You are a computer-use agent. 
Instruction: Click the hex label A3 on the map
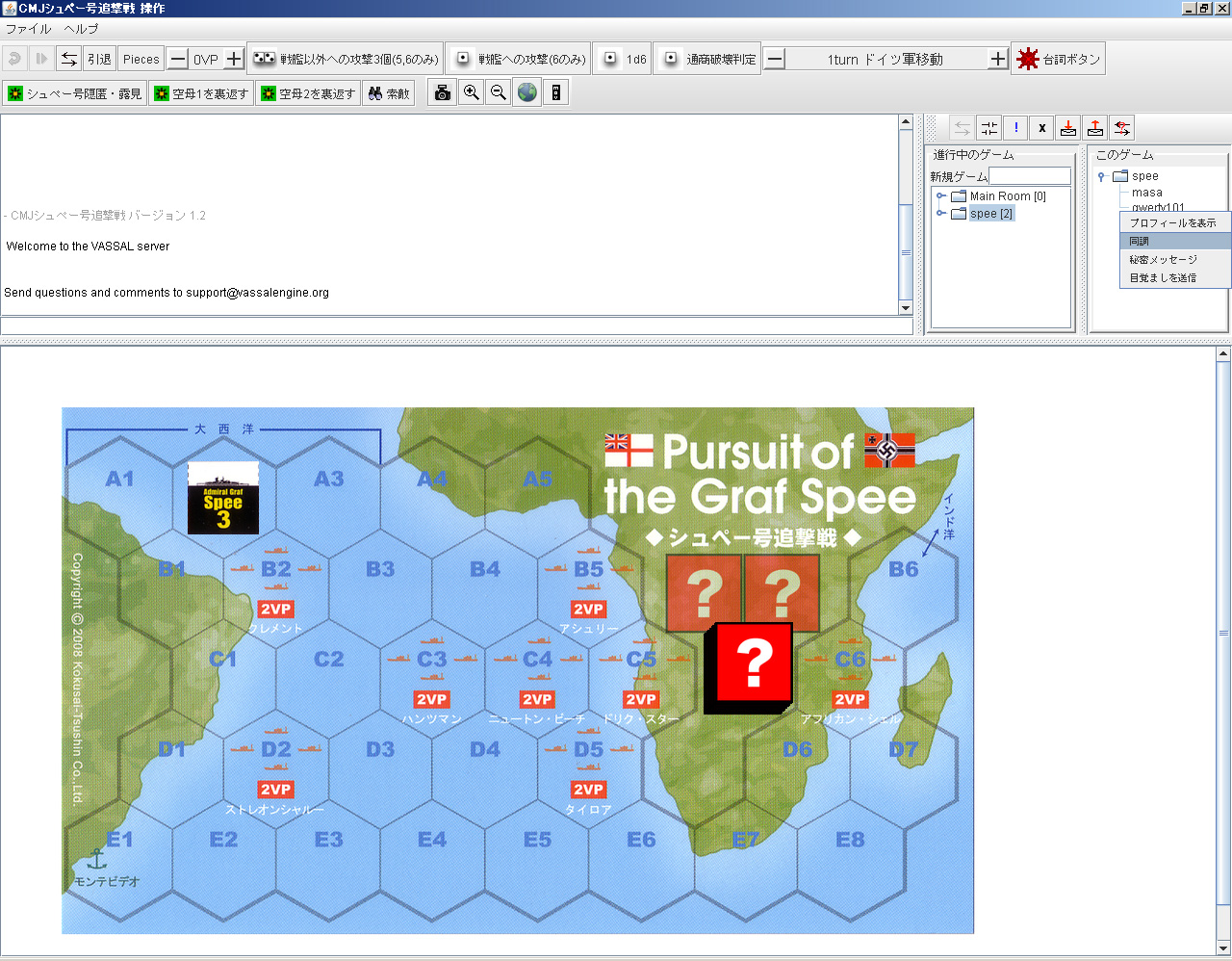tap(328, 479)
